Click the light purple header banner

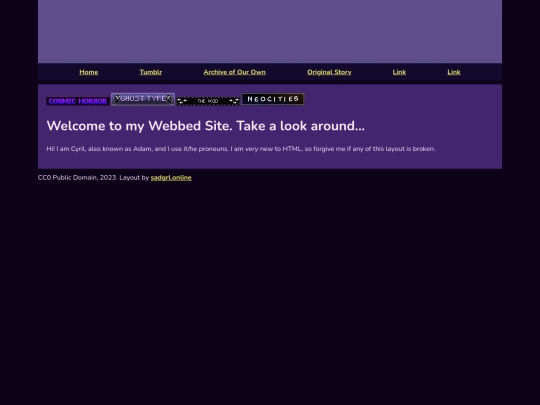pos(270,31)
